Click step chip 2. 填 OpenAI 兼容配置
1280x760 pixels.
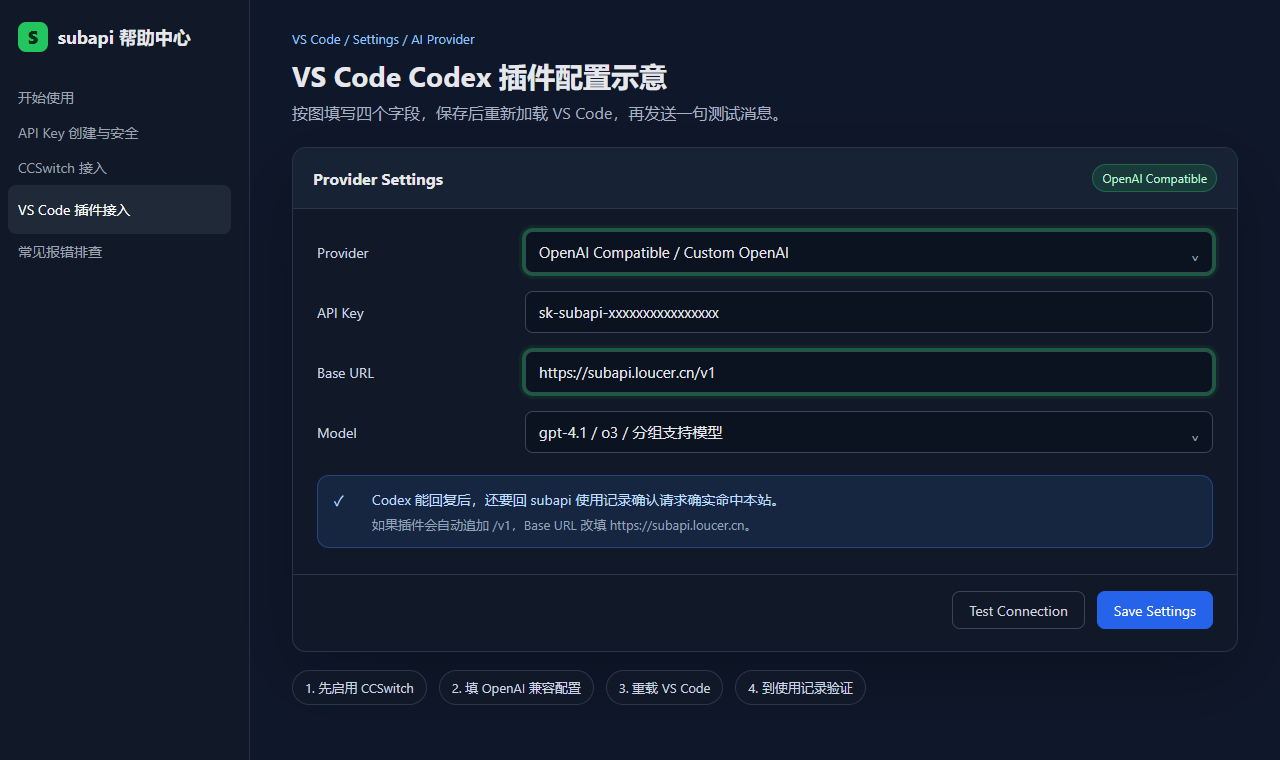(516, 688)
